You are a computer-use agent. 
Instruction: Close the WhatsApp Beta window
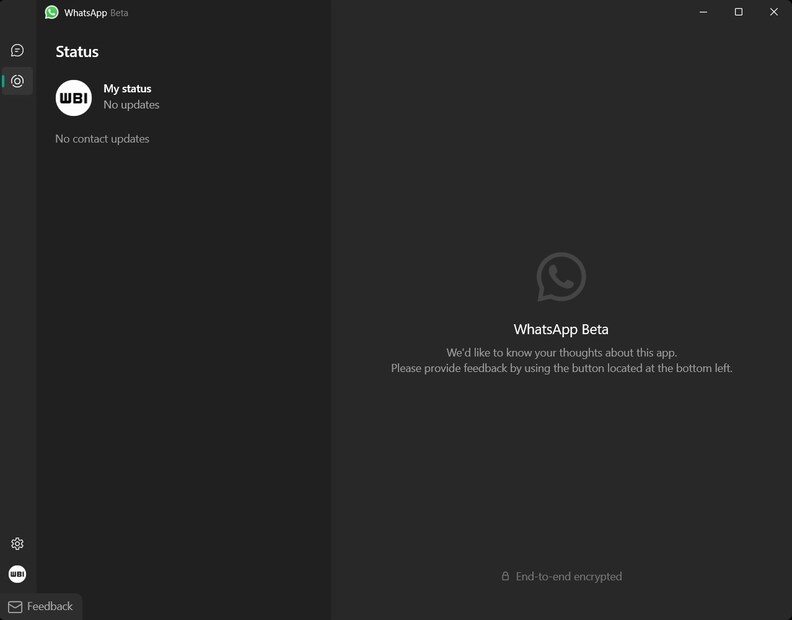click(773, 12)
